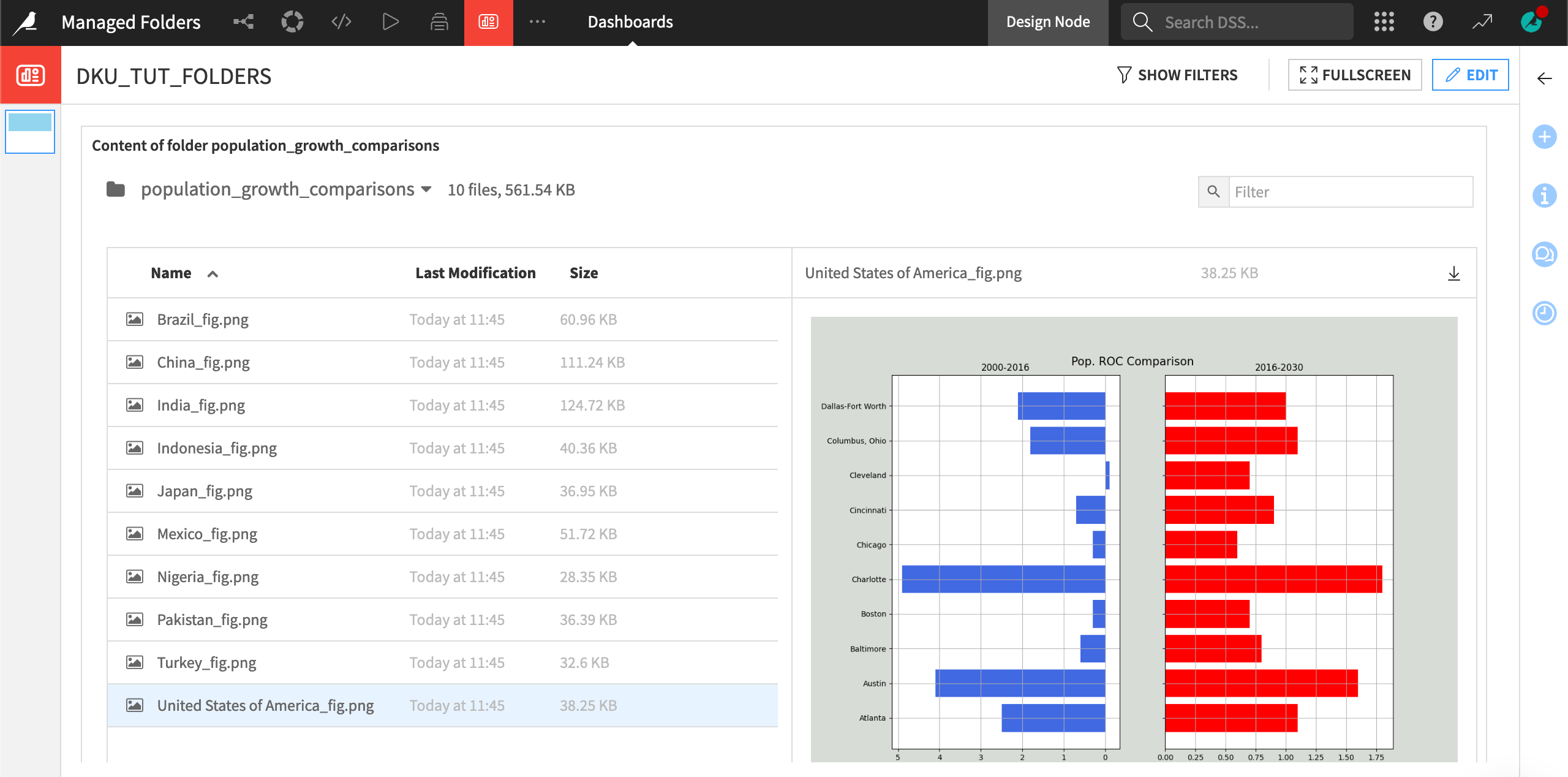Screen dimensions: 1568x777
Task: Open the more options ellipsis menu
Action: point(537,22)
